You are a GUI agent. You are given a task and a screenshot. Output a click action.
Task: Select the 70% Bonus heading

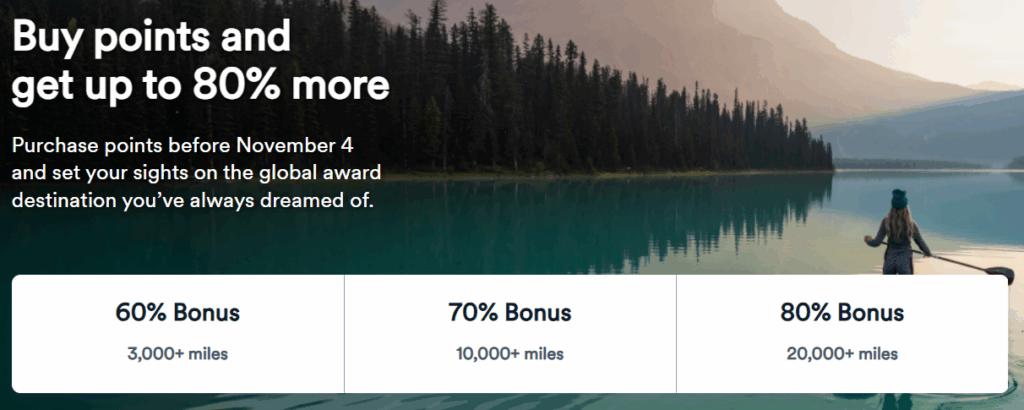point(510,313)
